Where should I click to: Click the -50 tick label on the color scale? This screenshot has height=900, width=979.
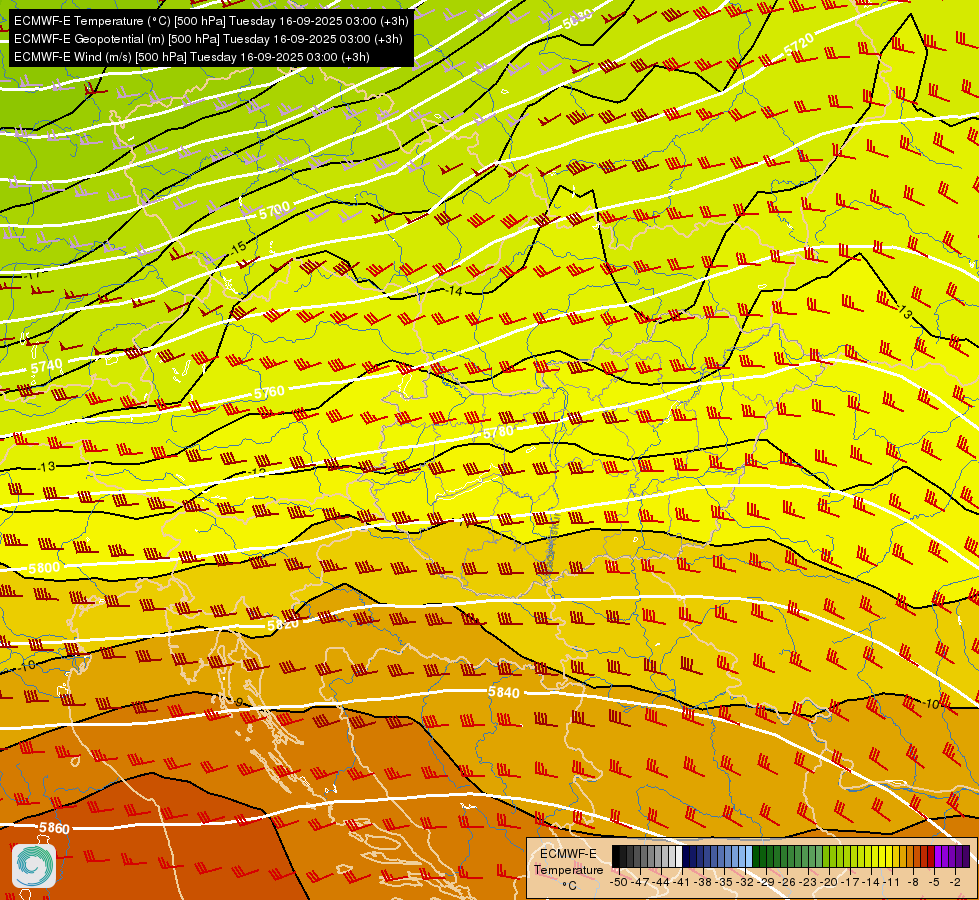click(619, 882)
